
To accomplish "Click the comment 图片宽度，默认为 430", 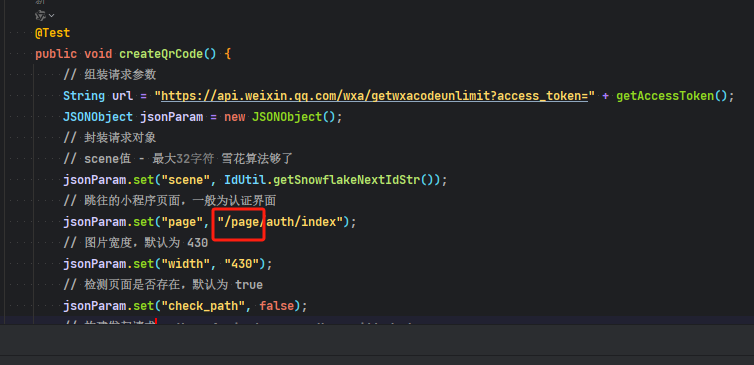I will (x=136, y=243).
